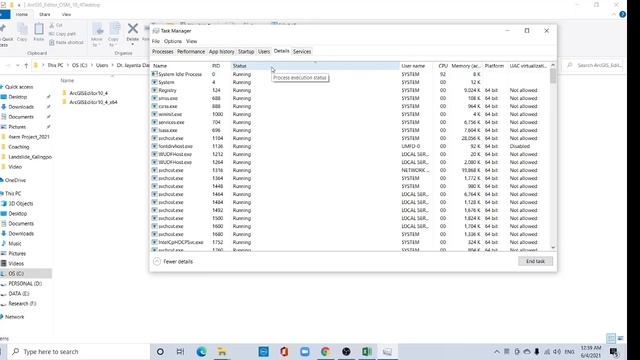Open File Explorer from the taskbar
The image size is (640, 360).
(x=222, y=352)
